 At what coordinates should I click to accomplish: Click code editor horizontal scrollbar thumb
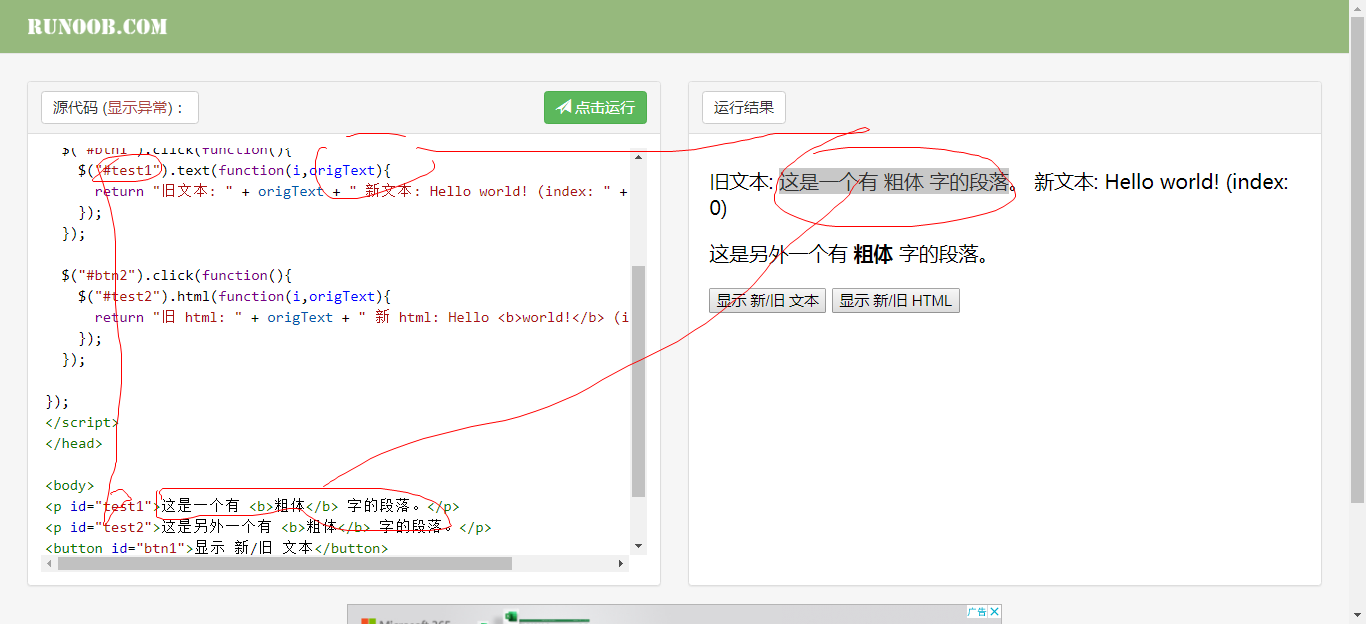(x=285, y=563)
